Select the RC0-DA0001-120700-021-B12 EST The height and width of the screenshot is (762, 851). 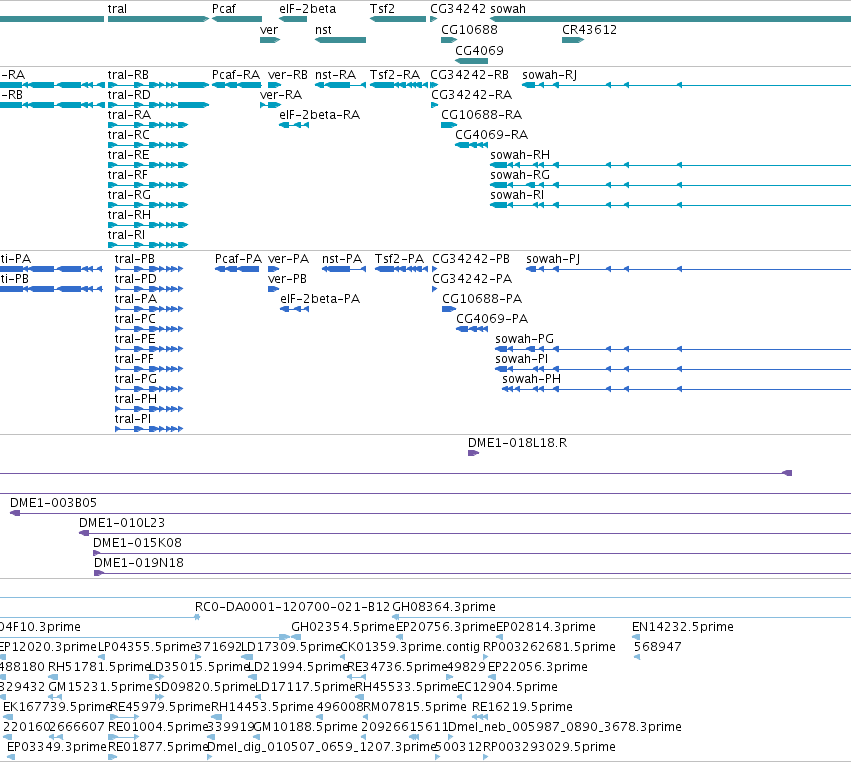click(197, 617)
